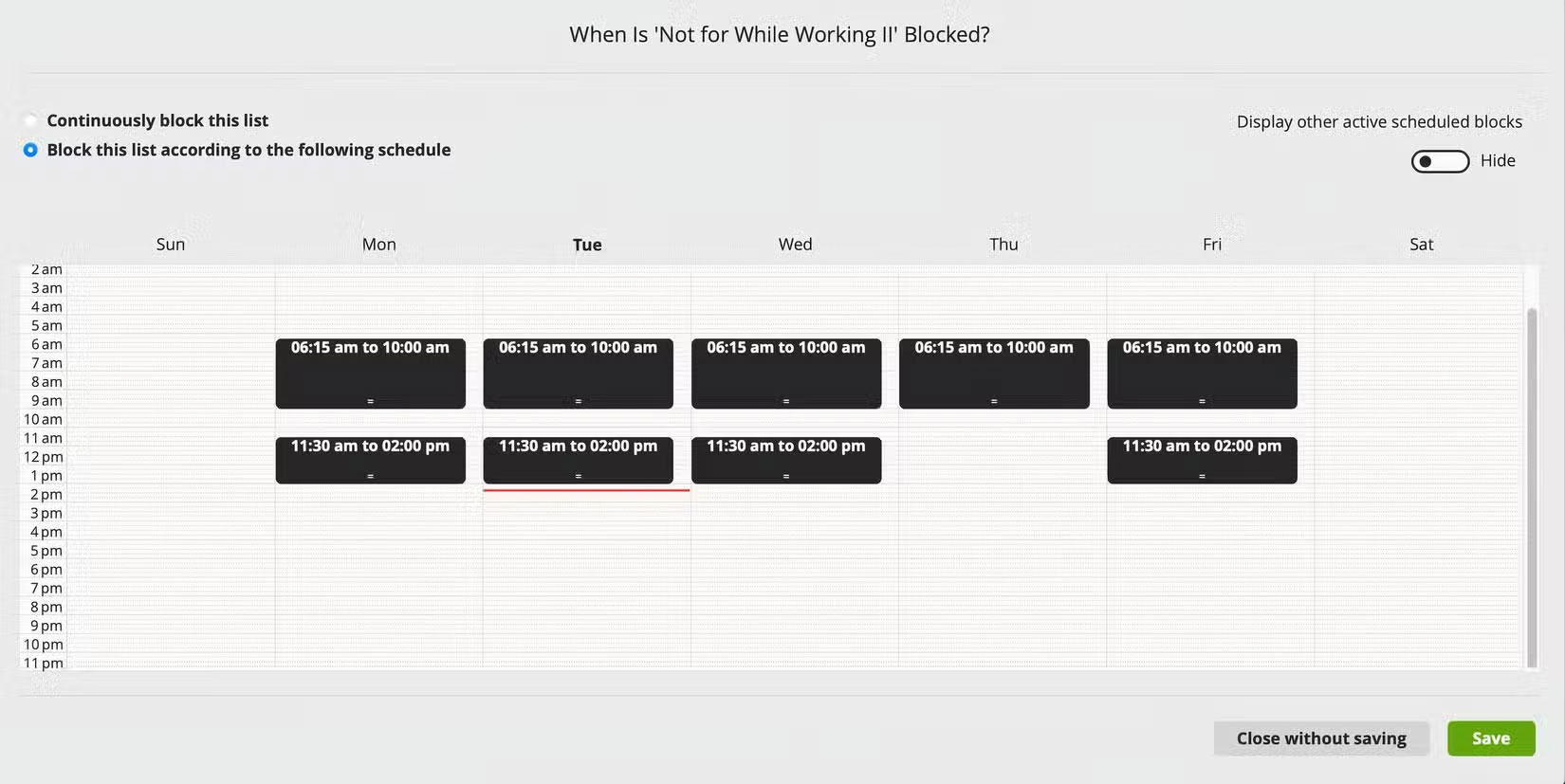Grab resize handle of Friday morning block
1565x784 pixels.
[1202, 402]
